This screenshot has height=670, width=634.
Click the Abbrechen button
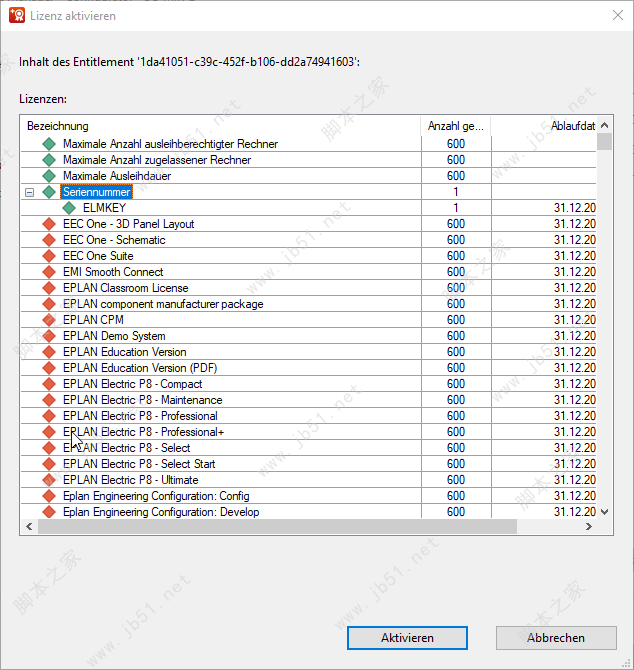[x=556, y=638]
